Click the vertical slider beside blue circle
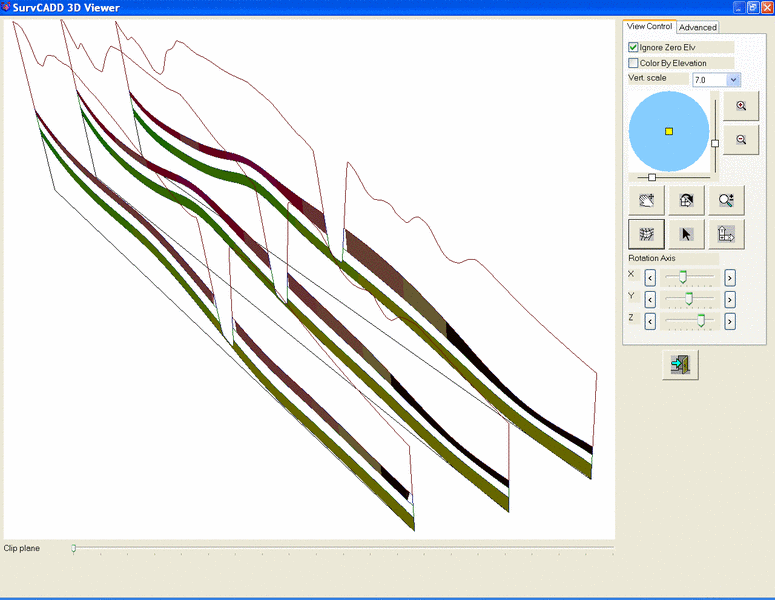 715,143
